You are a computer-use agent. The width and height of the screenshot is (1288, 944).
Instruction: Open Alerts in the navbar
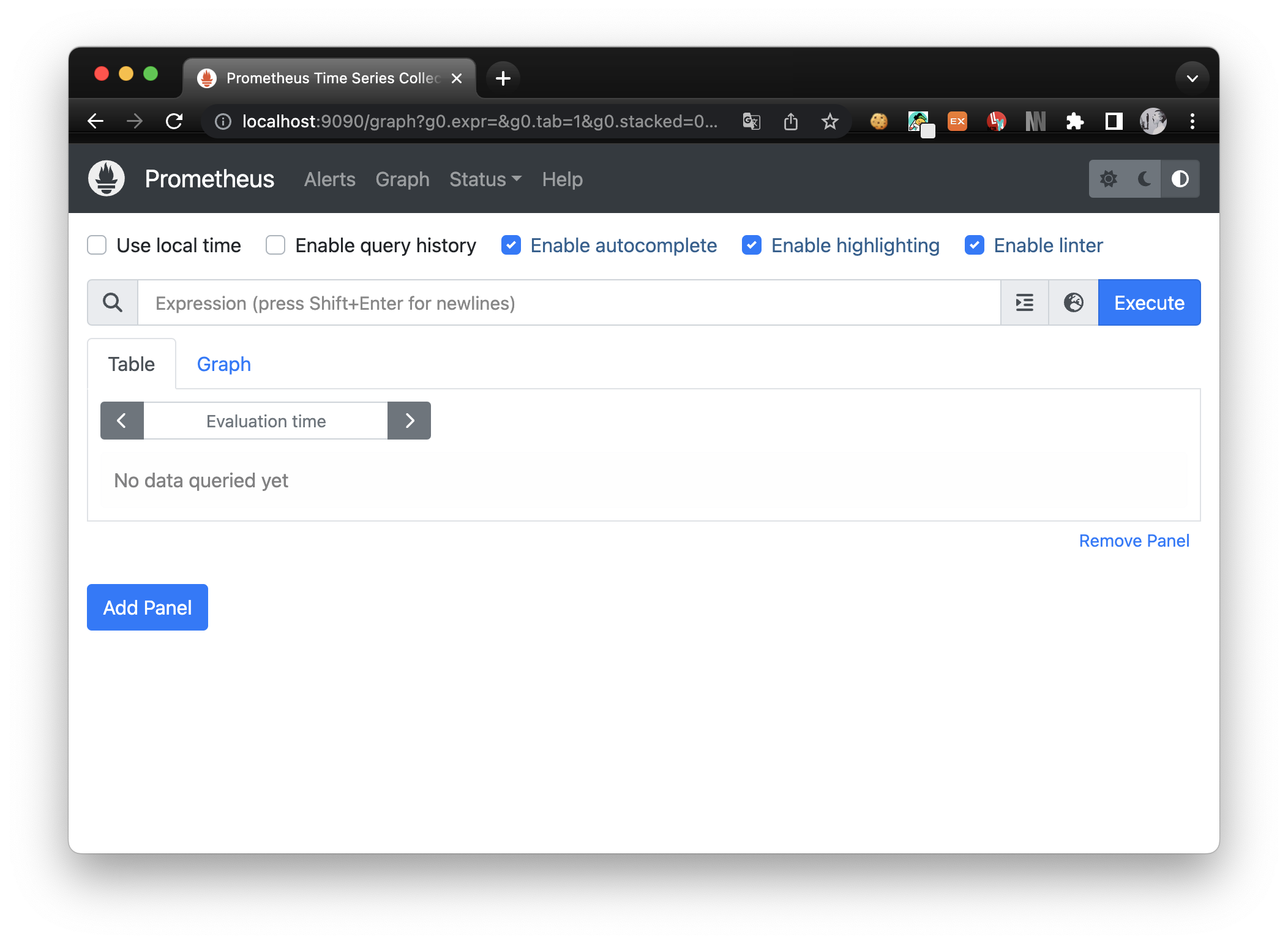pyautogui.click(x=329, y=179)
